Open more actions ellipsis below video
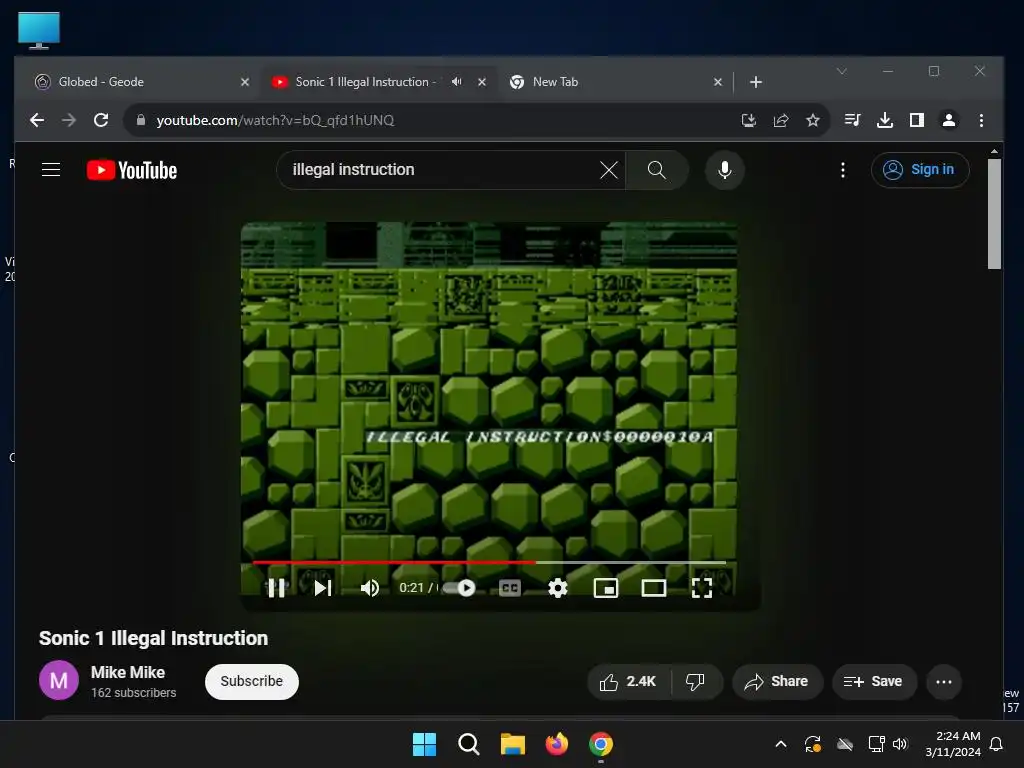Viewport: 1024px width, 768px height. click(x=944, y=681)
